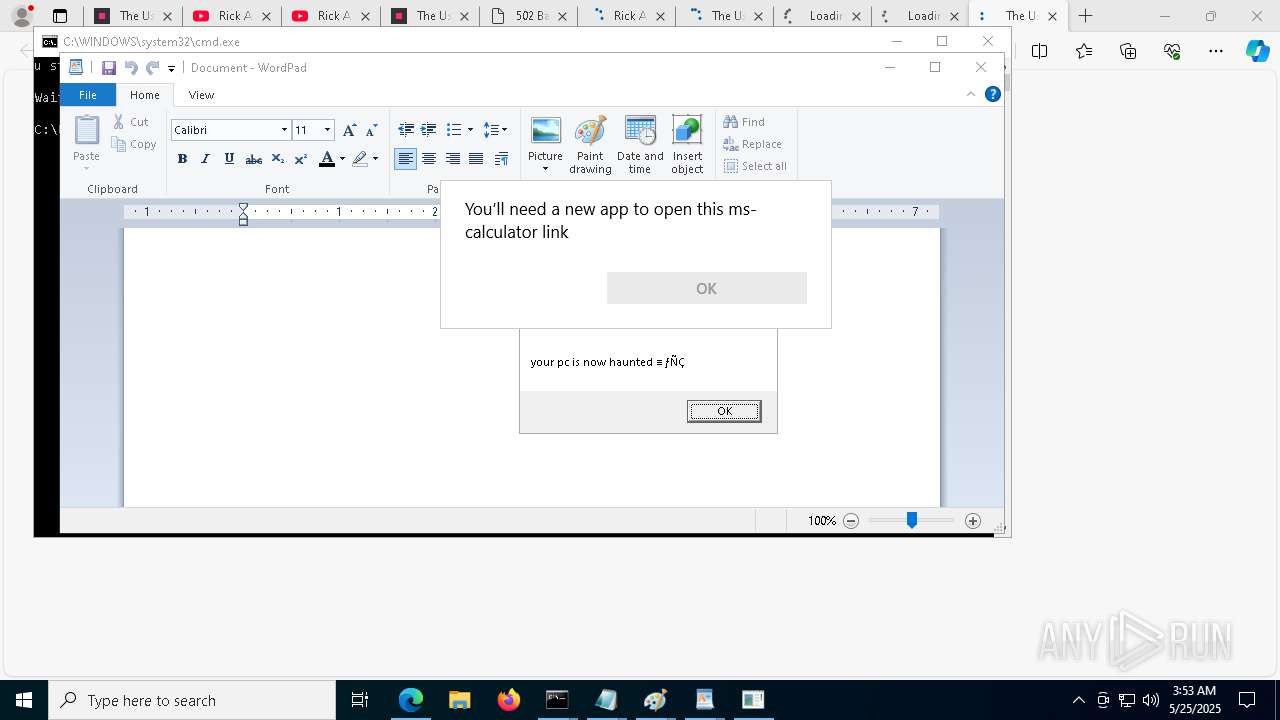Click the Paragraph settings icon
This screenshot has height=720, width=1280.
point(501,159)
